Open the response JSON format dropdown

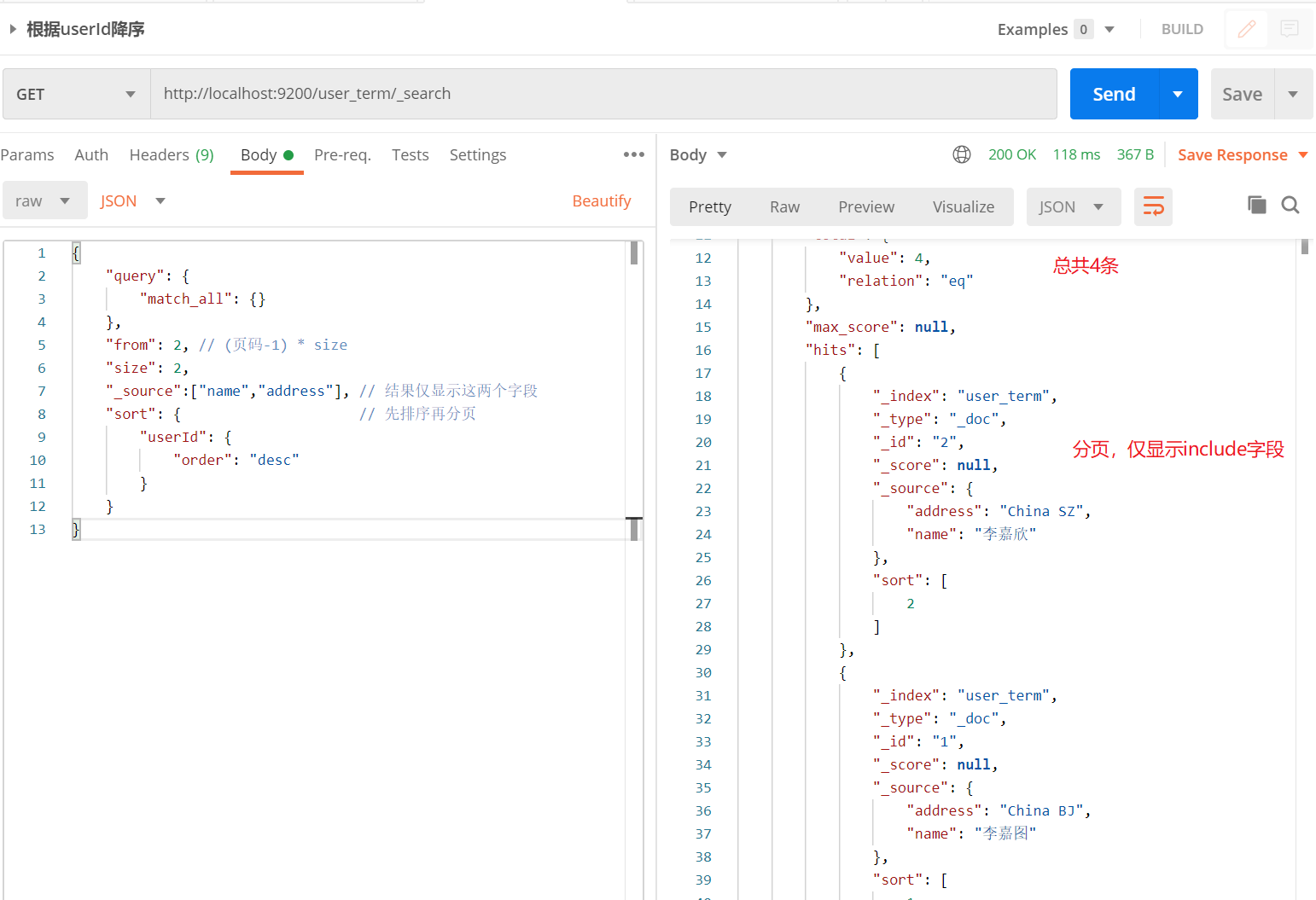coord(1073,206)
